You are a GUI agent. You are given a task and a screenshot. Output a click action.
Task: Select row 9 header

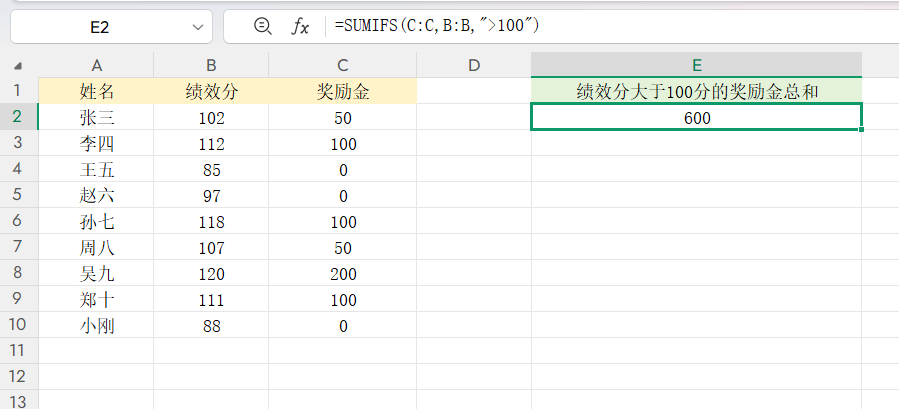click(x=19, y=299)
